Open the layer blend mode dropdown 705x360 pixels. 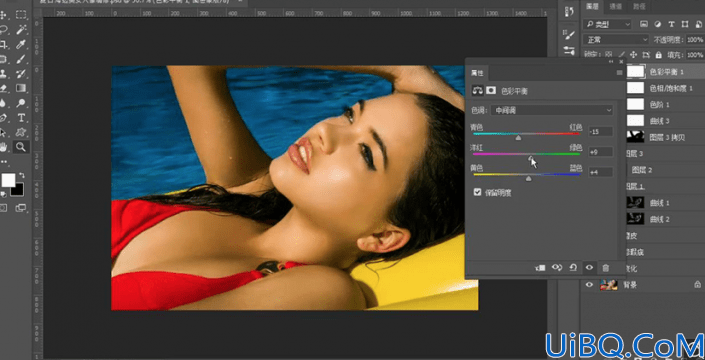[616, 40]
